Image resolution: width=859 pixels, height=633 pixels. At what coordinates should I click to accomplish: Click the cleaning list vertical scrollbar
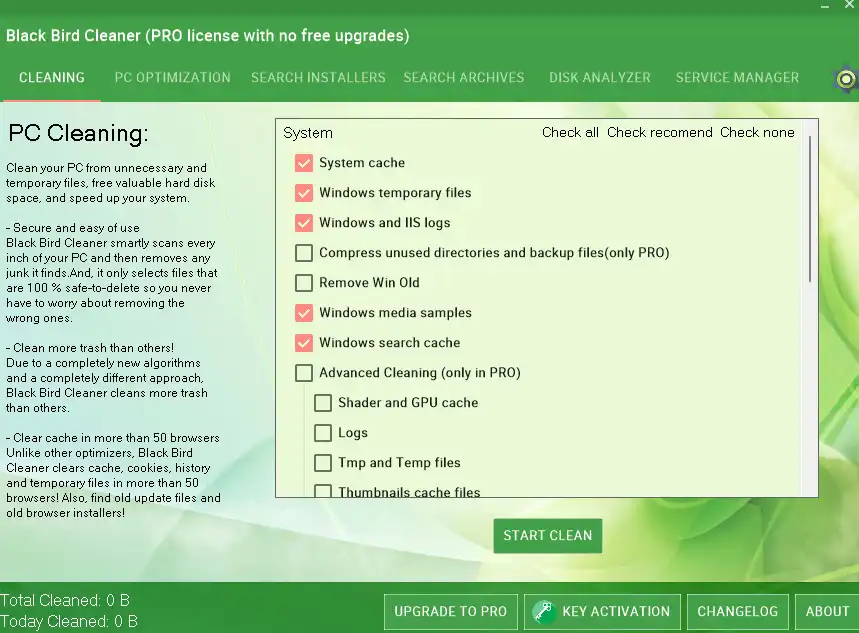click(809, 210)
